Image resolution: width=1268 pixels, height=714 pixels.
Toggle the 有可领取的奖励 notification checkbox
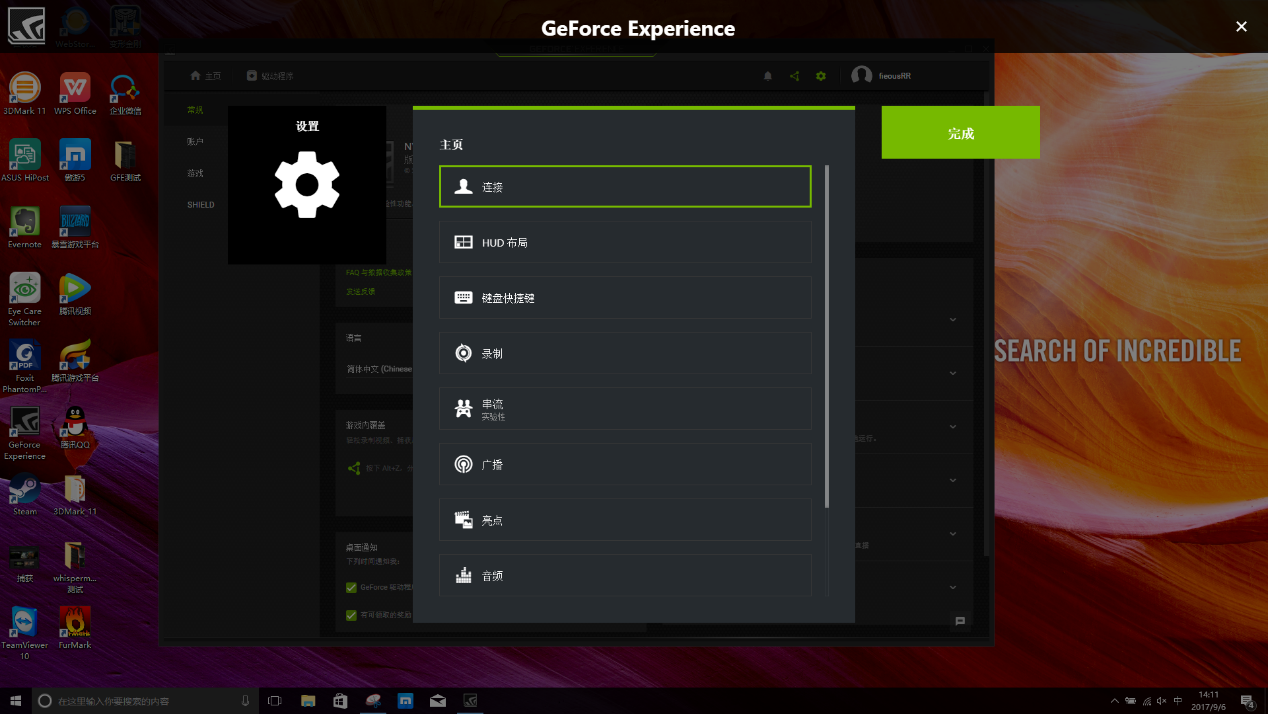(x=351, y=615)
